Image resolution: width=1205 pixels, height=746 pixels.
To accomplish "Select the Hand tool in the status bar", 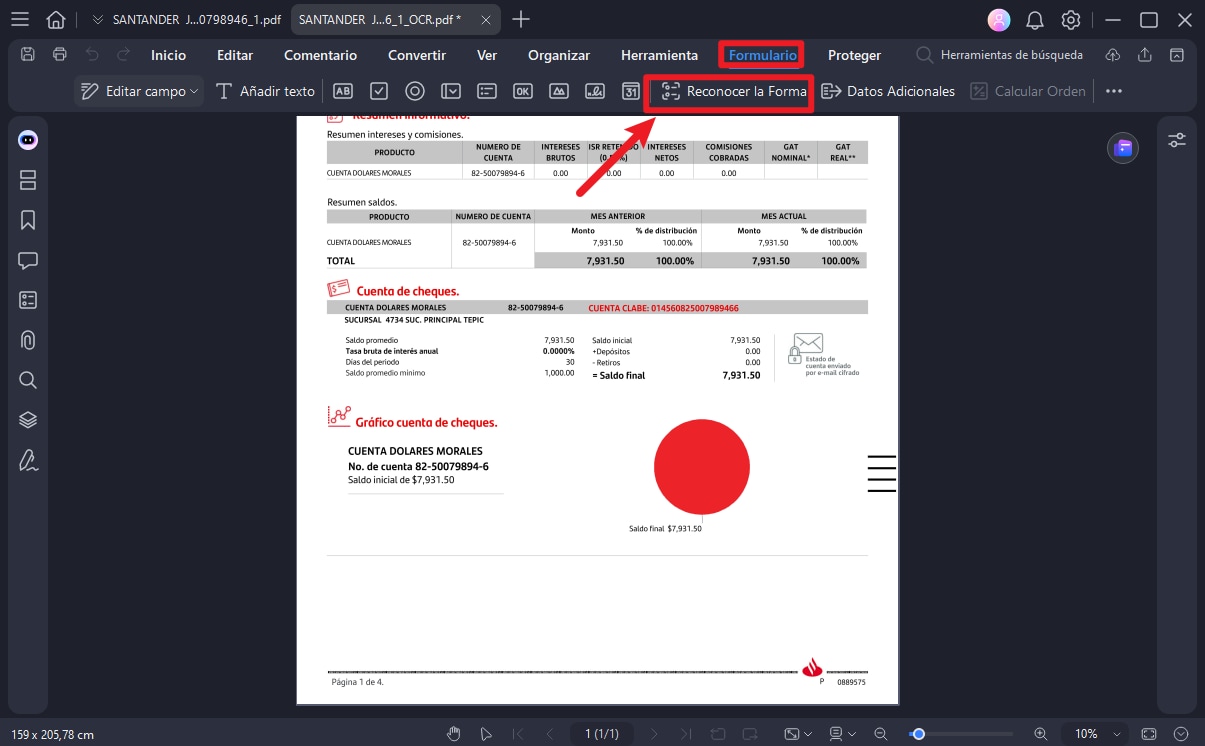I will (x=453, y=733).
